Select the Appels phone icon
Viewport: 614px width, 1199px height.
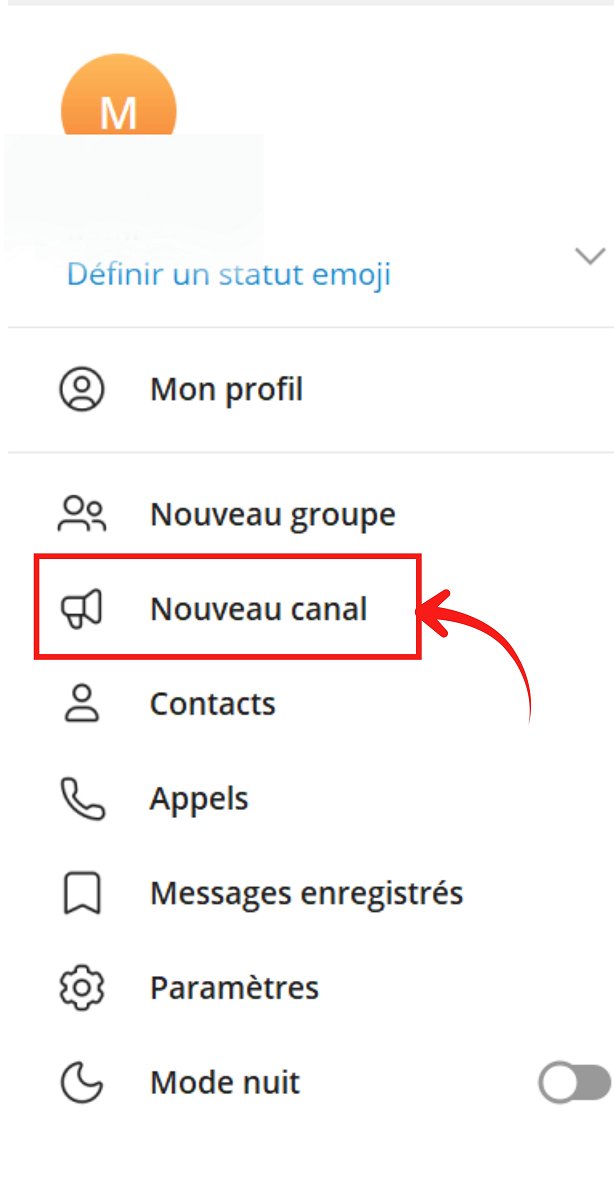[82, 798]
